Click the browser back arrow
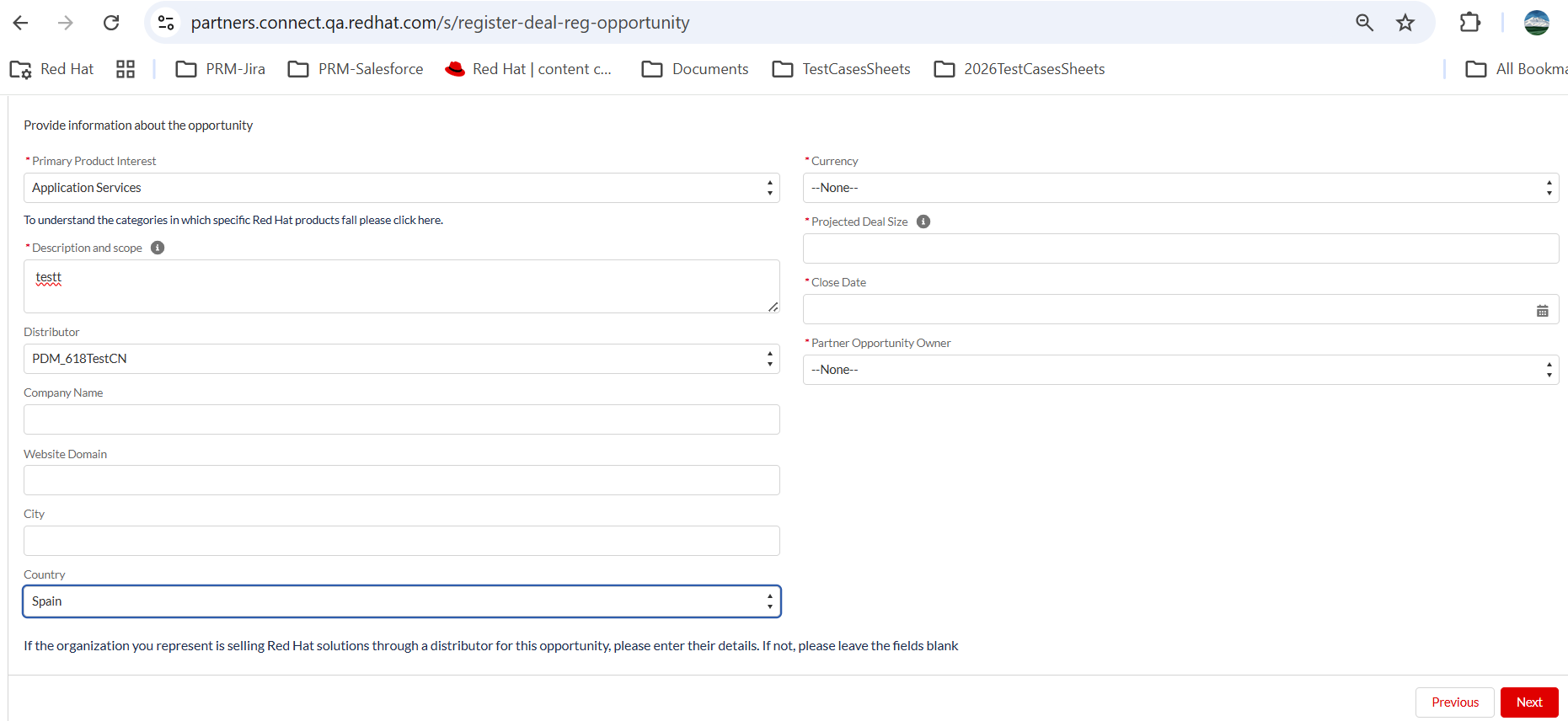 pos(21,23)
